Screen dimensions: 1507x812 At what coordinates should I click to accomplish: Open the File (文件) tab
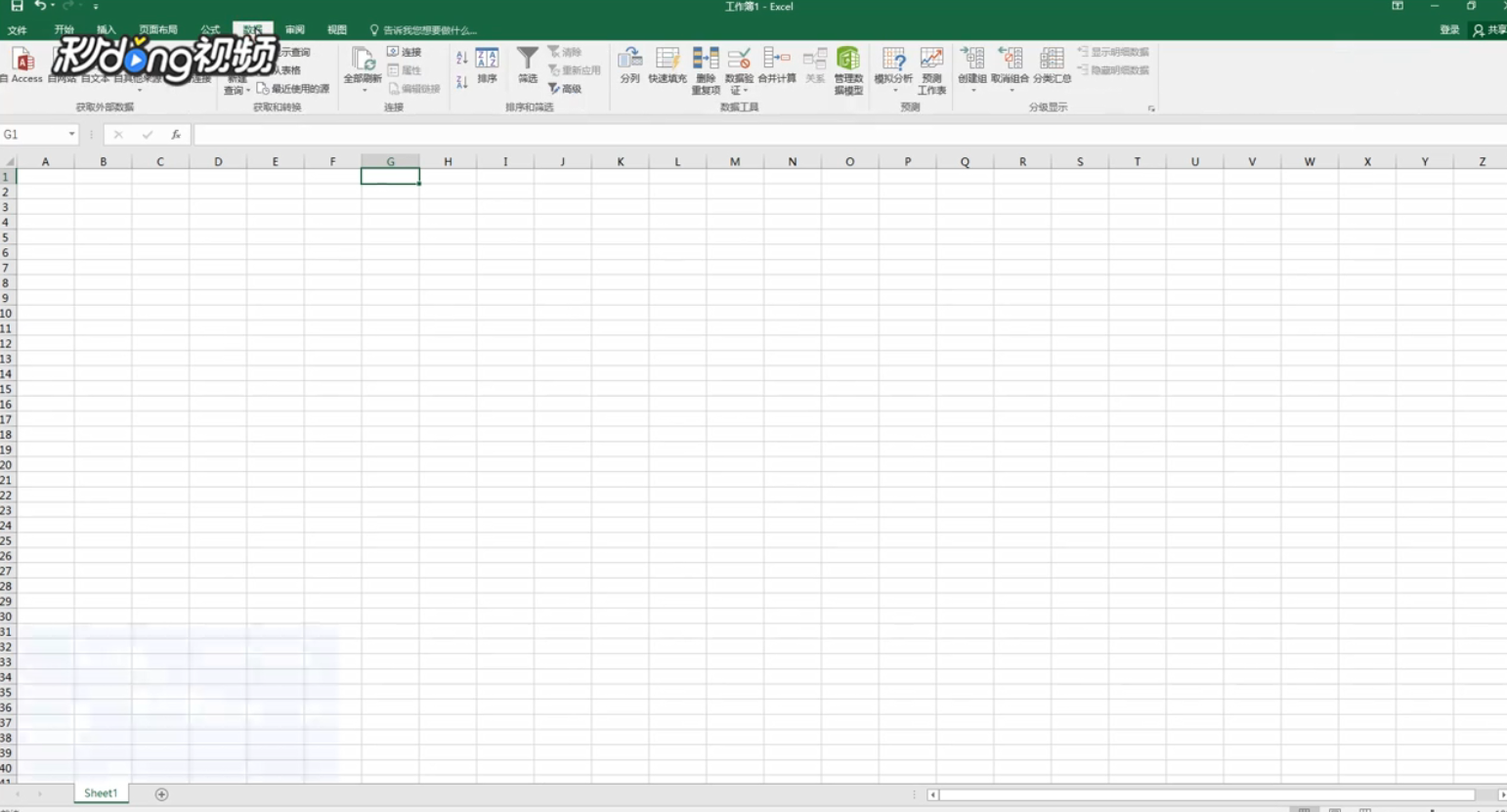[18, 30]
